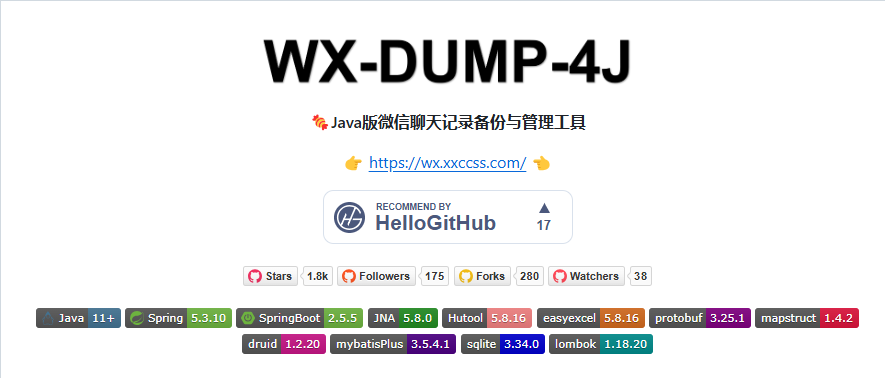Click the JNA 5.8.0 badge
This screenshot has width=885, height=378.
click(x=402, y=318)
